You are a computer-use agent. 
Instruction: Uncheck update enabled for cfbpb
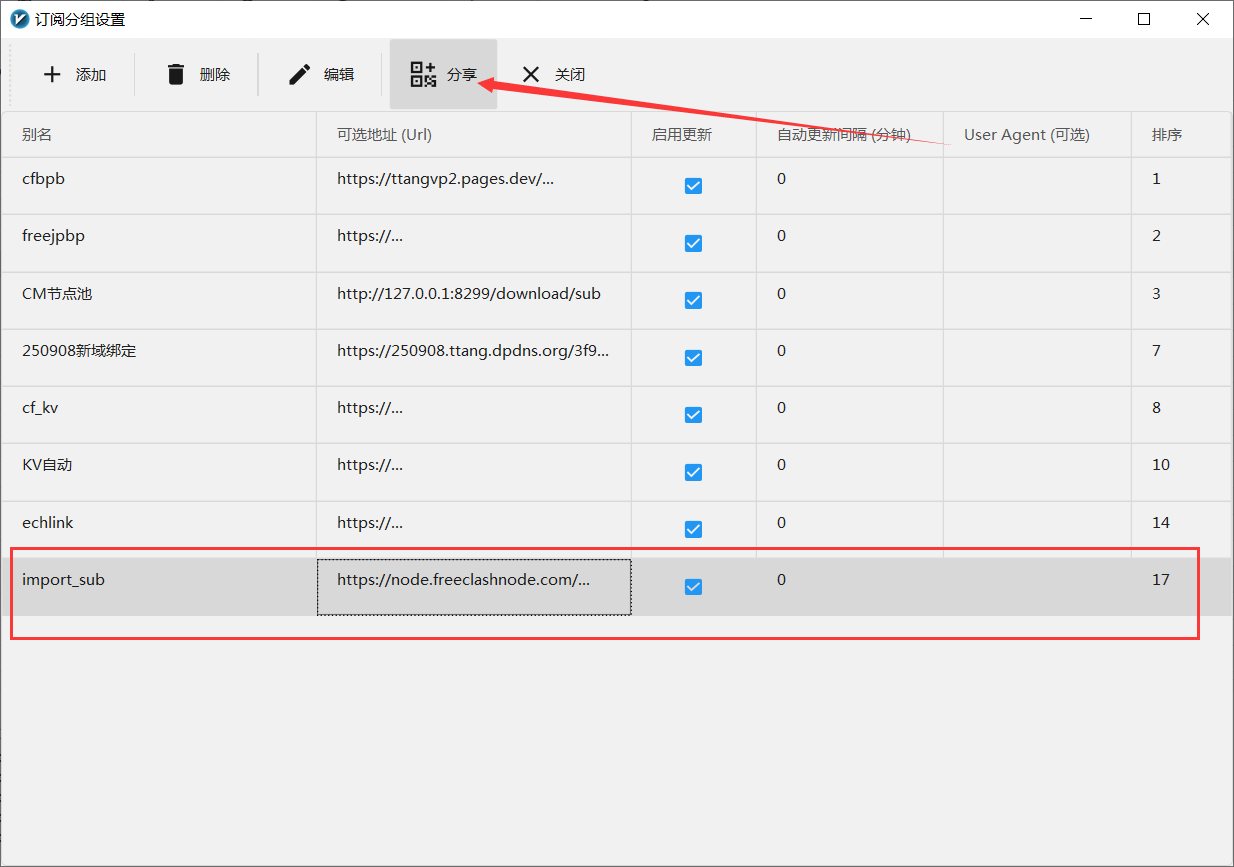tap(693, 186)
